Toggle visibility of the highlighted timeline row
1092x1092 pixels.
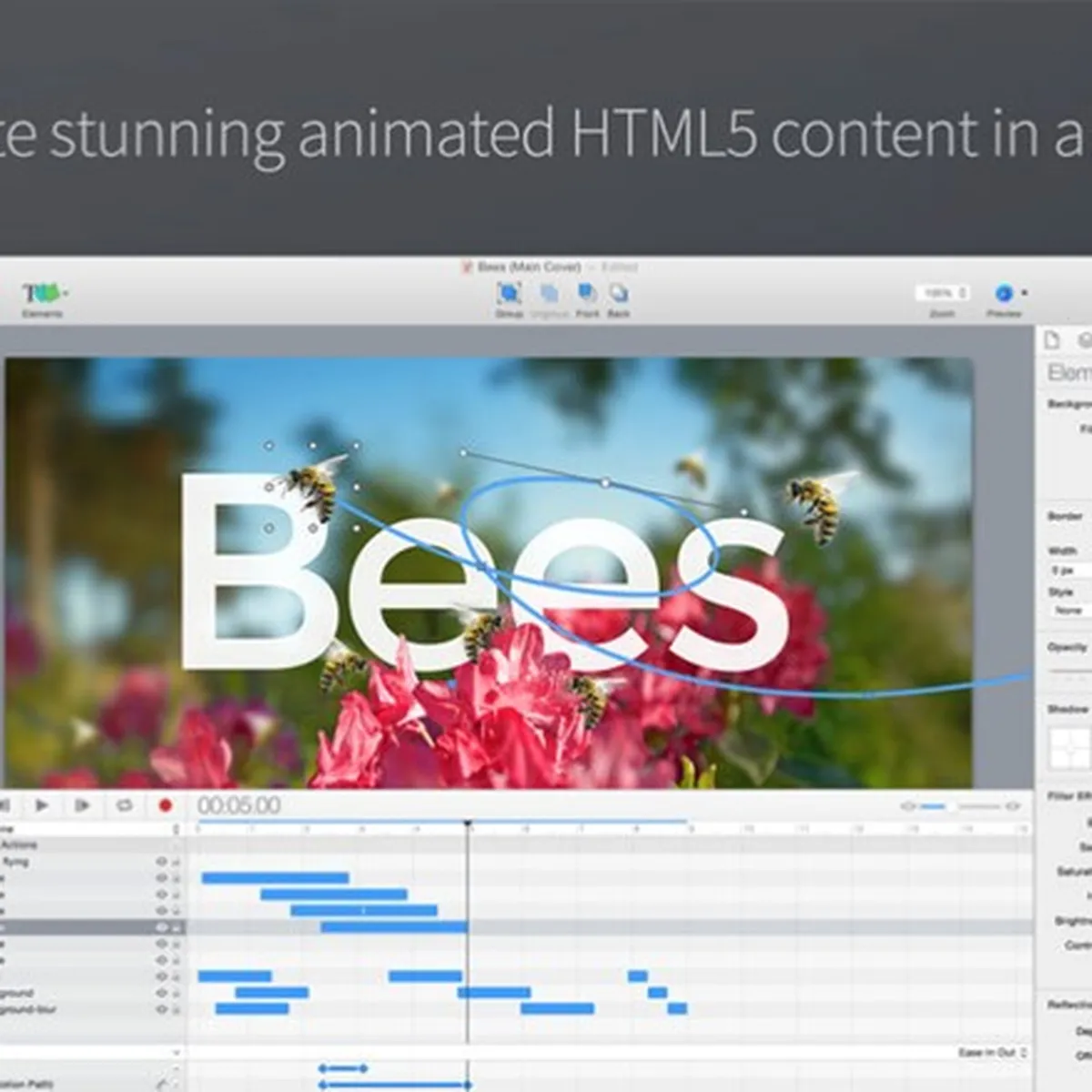(161, 927)
